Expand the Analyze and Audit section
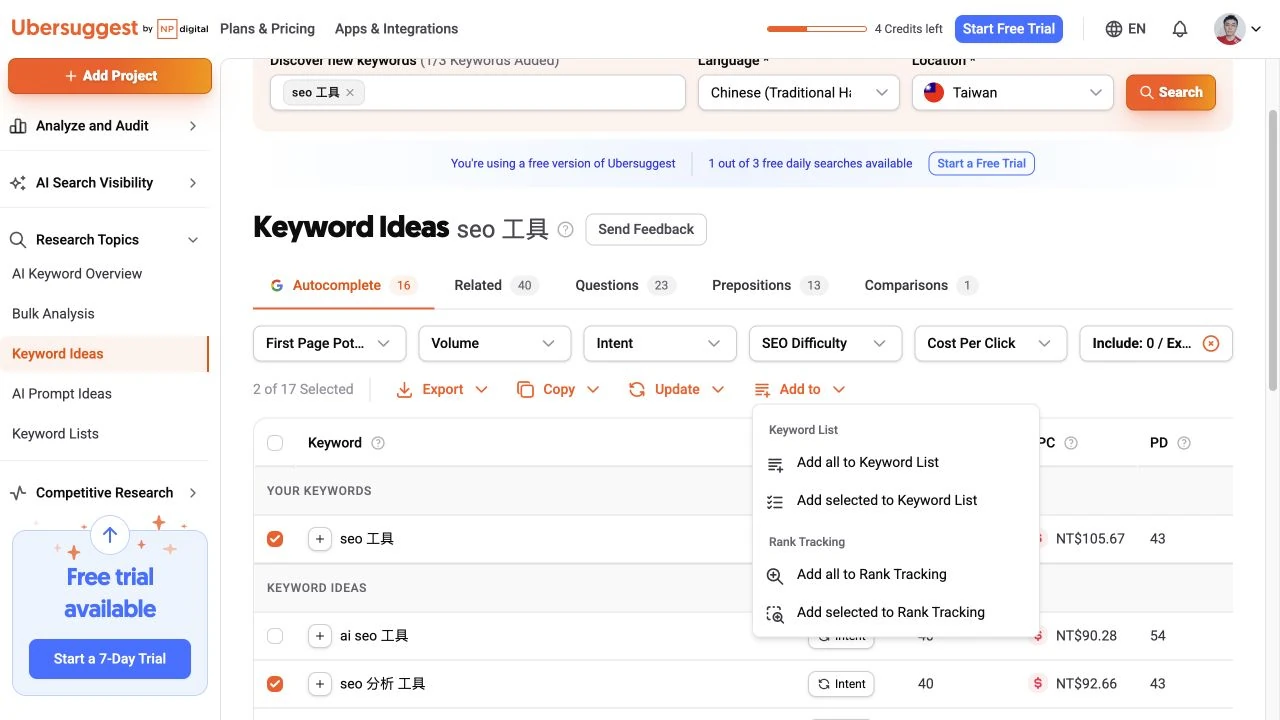 tap(193, 126)
